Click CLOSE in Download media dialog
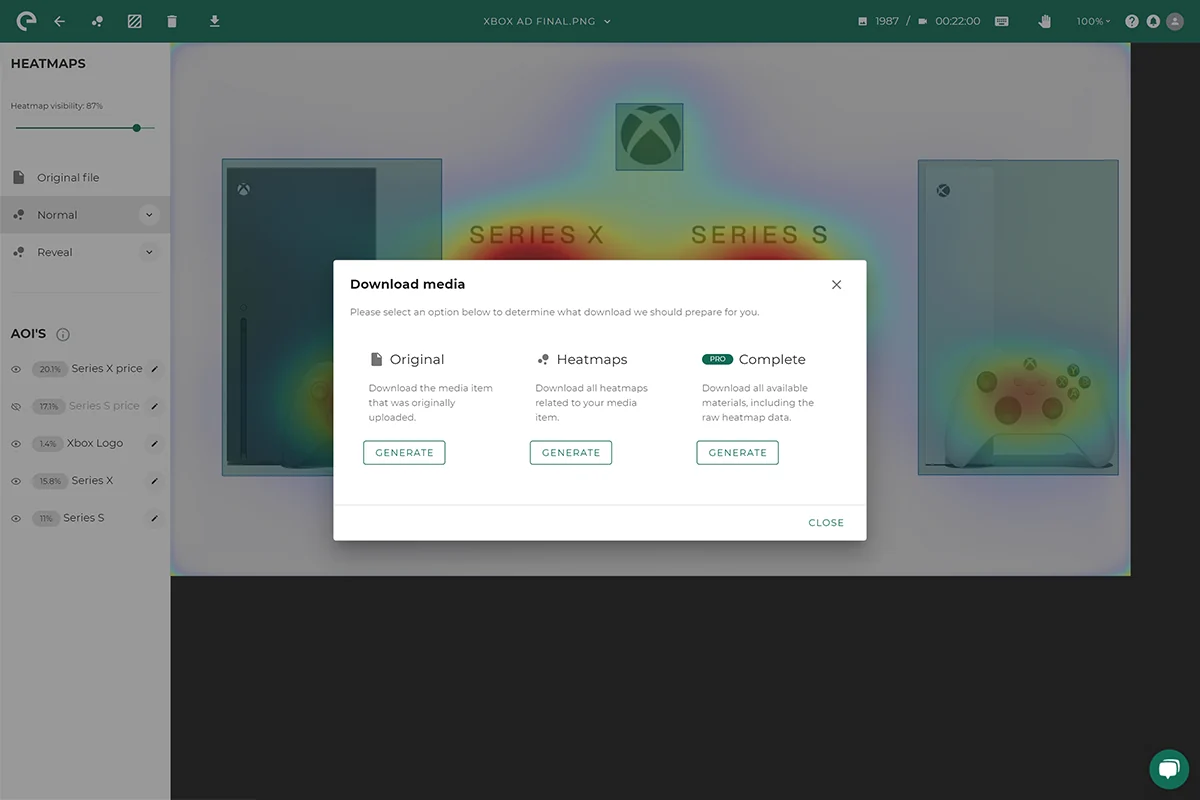This screenshot has height=800, width=1200. 826,523
